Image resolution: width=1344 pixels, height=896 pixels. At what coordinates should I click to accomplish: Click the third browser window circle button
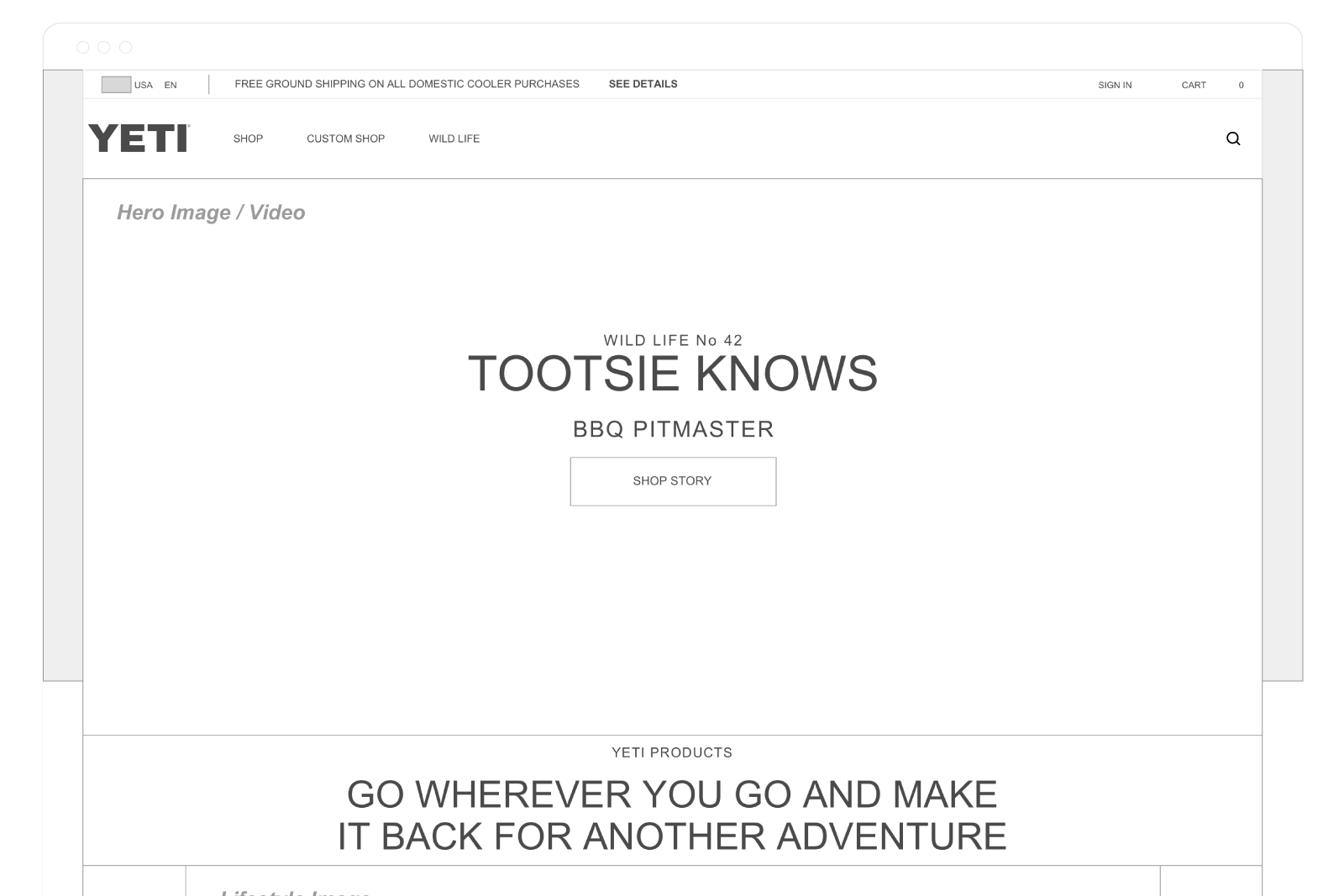click(x=125, y=47)
